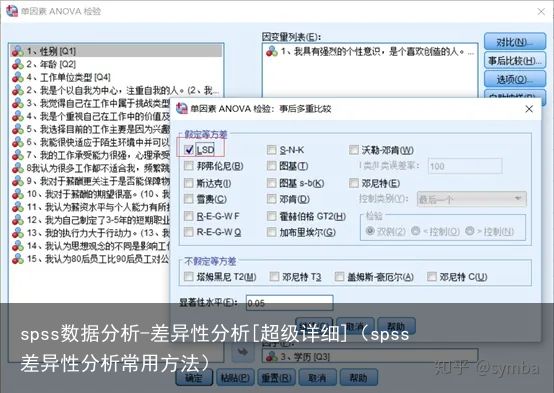Image resolution: width=554 pixels, height=393 pixels.
Task: Select variable 13、我的执行力大于行动力
Action: [x=90, y=233]
